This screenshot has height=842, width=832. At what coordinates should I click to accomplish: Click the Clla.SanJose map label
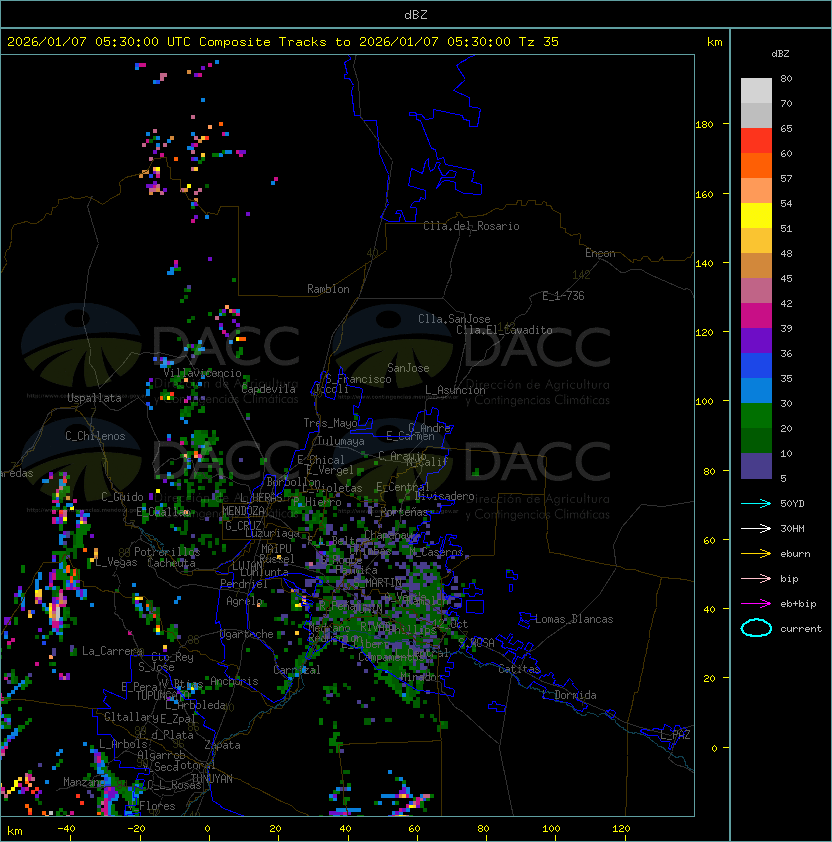(454, 319)
